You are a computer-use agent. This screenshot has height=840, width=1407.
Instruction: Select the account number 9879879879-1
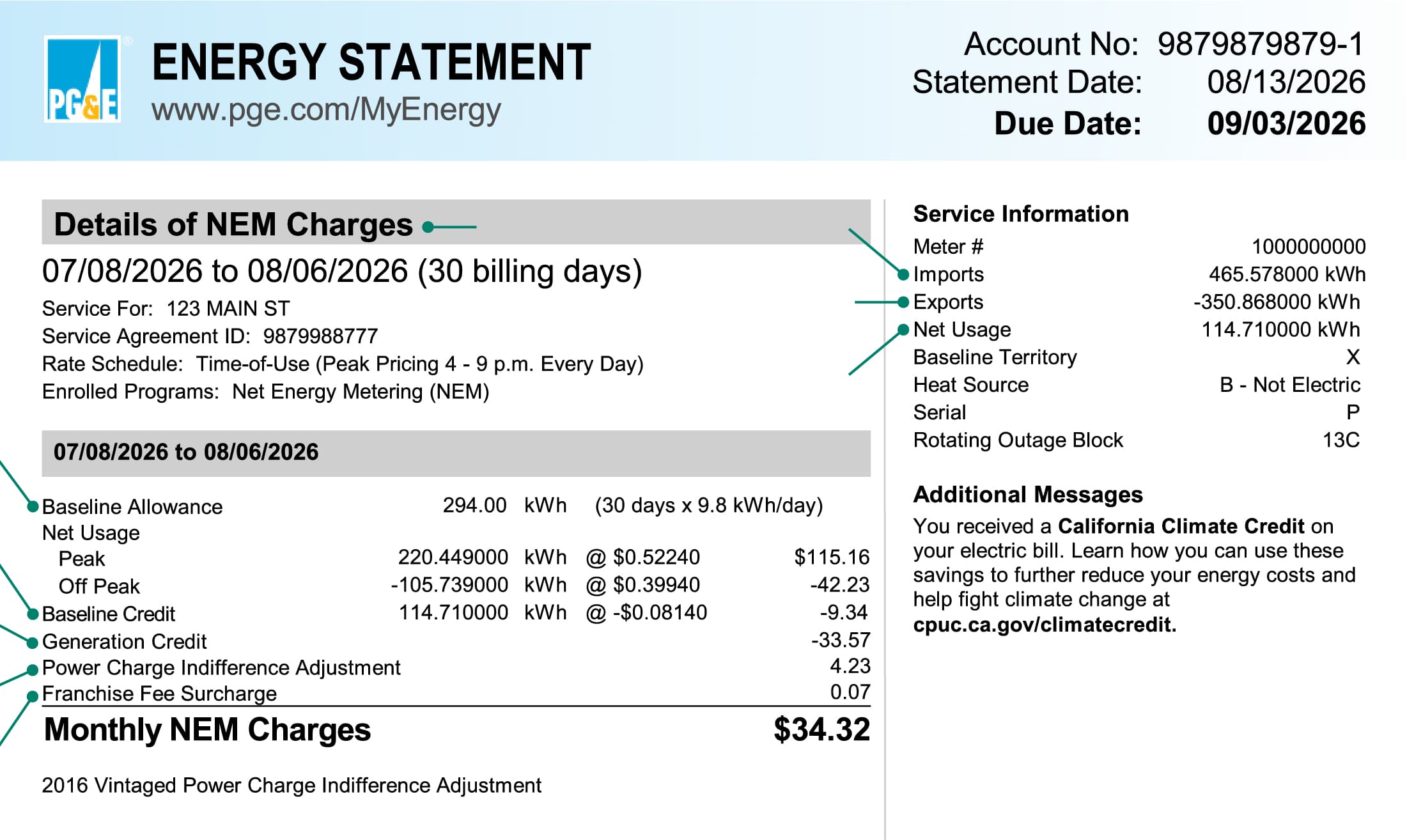coord(1261,44)
